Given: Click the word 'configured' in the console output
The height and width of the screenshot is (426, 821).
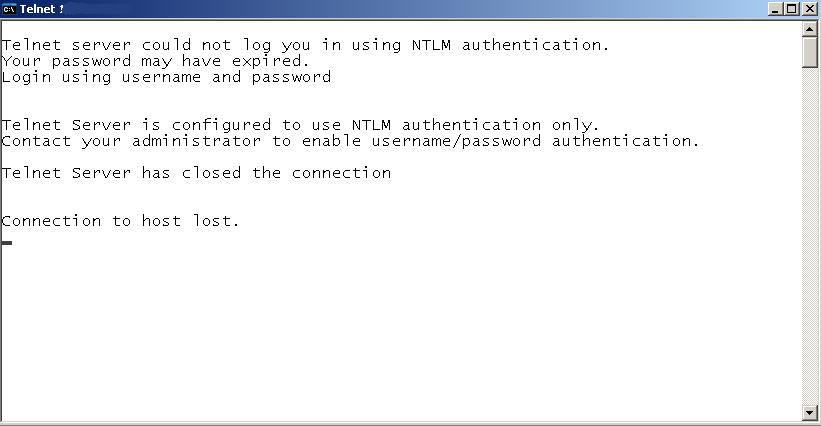Looking at the screenshot, I should 221,125.
